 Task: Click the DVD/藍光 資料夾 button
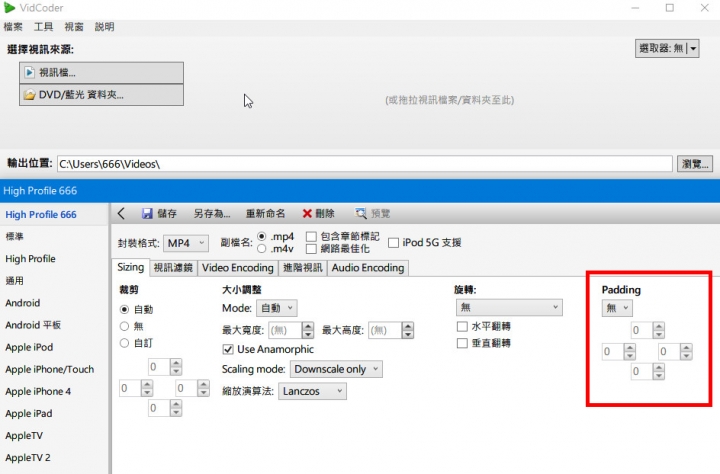pyautogui.click(x=101, y=95)
